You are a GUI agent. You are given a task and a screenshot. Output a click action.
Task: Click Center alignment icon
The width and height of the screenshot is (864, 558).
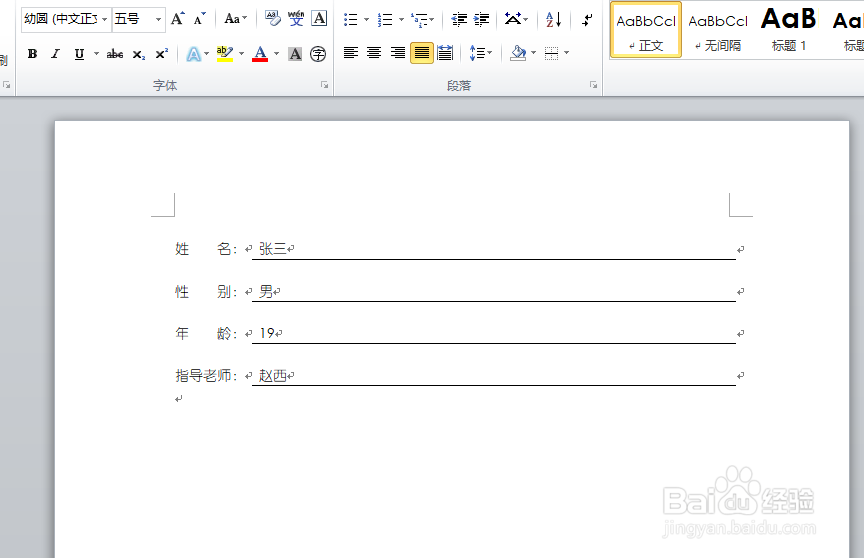point(374,53)
